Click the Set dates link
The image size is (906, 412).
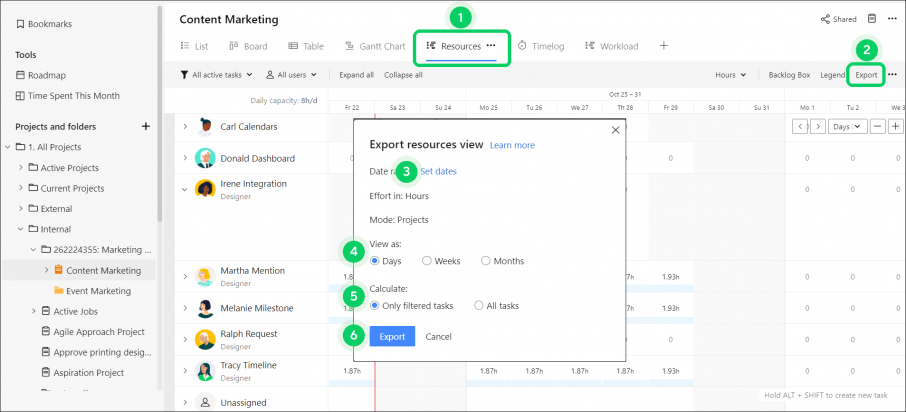coord(439,171)
